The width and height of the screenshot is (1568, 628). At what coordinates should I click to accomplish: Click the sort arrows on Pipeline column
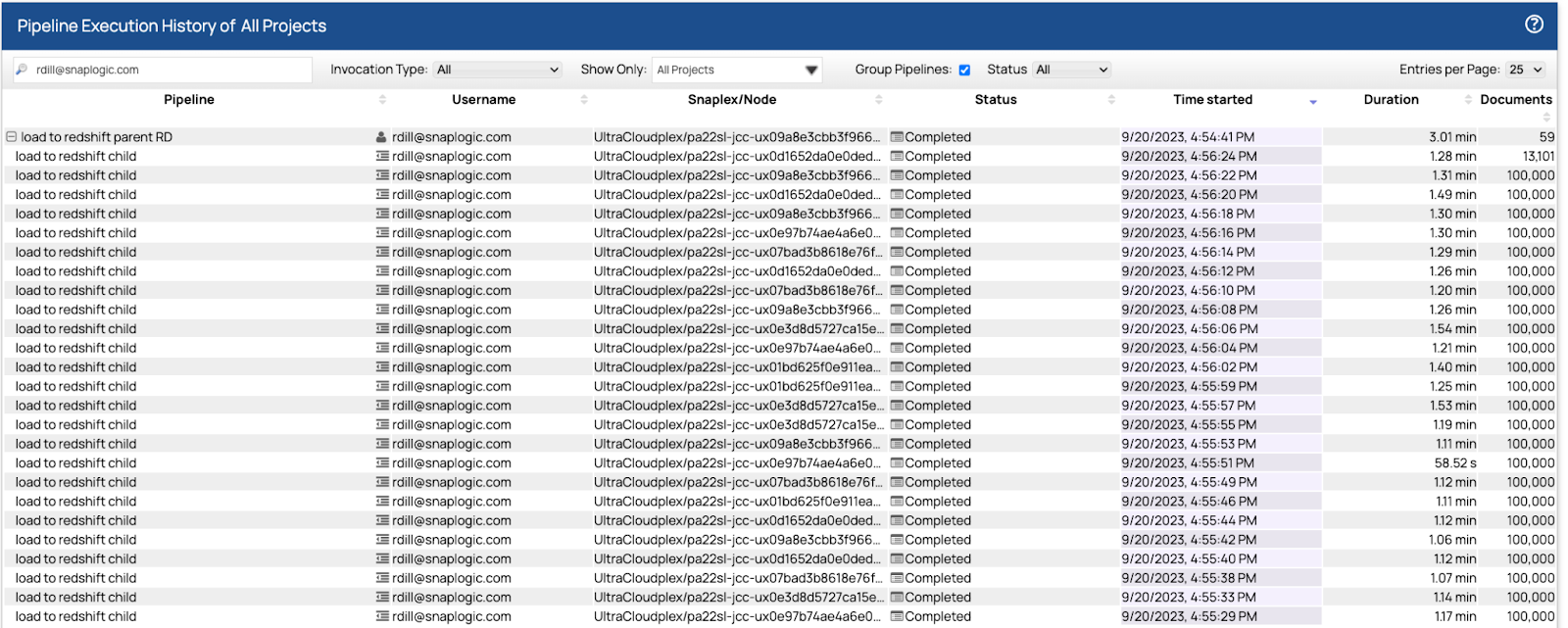[x=382, y=100]
